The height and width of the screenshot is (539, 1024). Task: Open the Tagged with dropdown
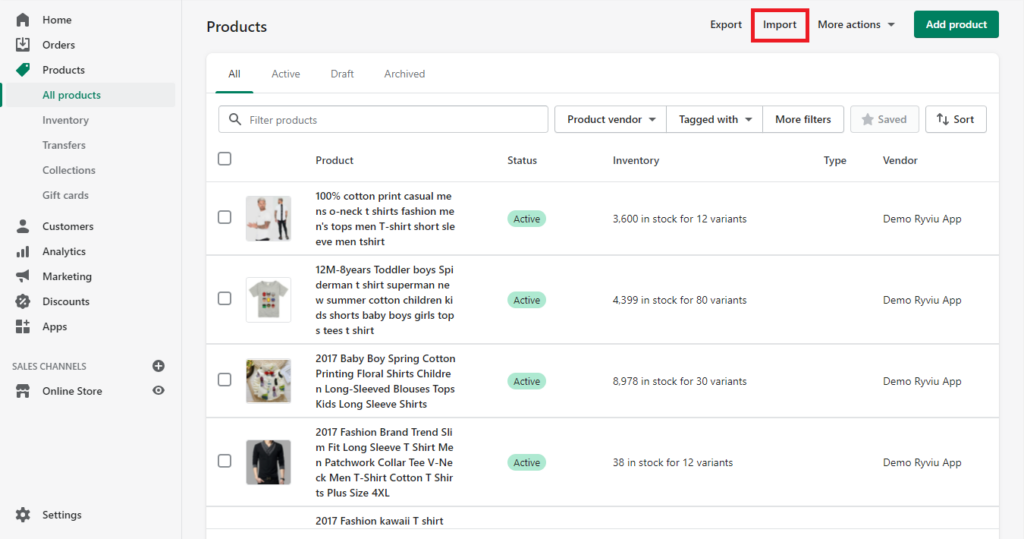tap(714, 120)
